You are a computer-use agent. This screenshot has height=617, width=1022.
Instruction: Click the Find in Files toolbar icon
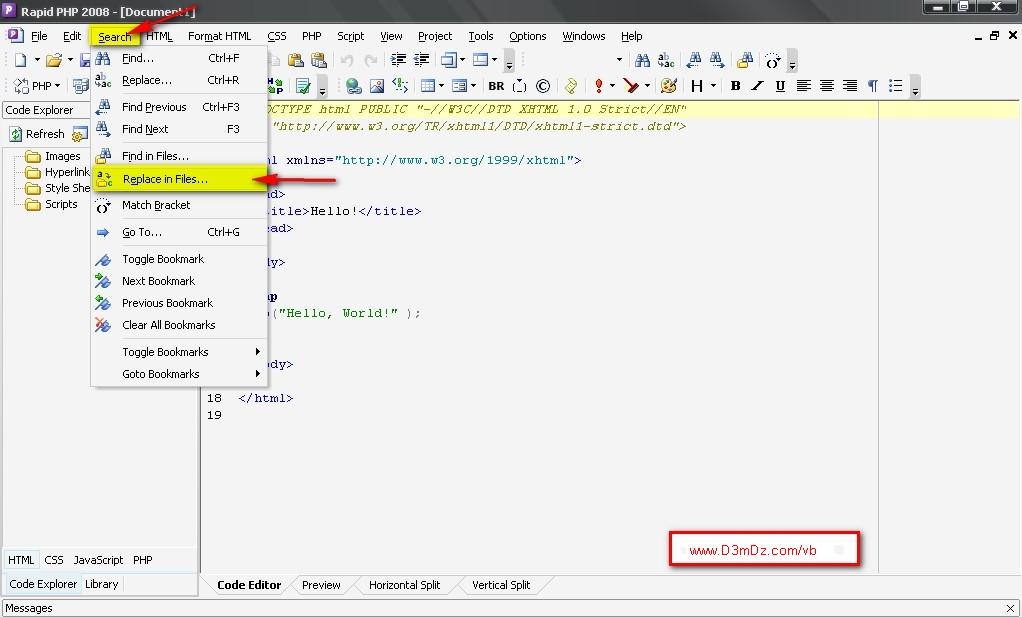point(745,61)
